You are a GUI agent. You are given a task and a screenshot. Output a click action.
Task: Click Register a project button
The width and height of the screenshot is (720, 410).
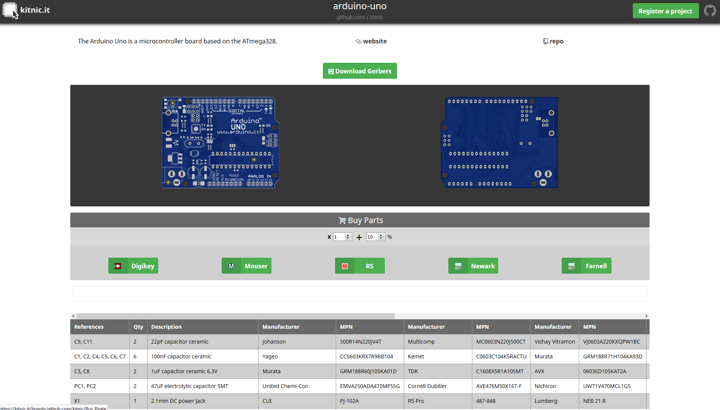(665, 11)
